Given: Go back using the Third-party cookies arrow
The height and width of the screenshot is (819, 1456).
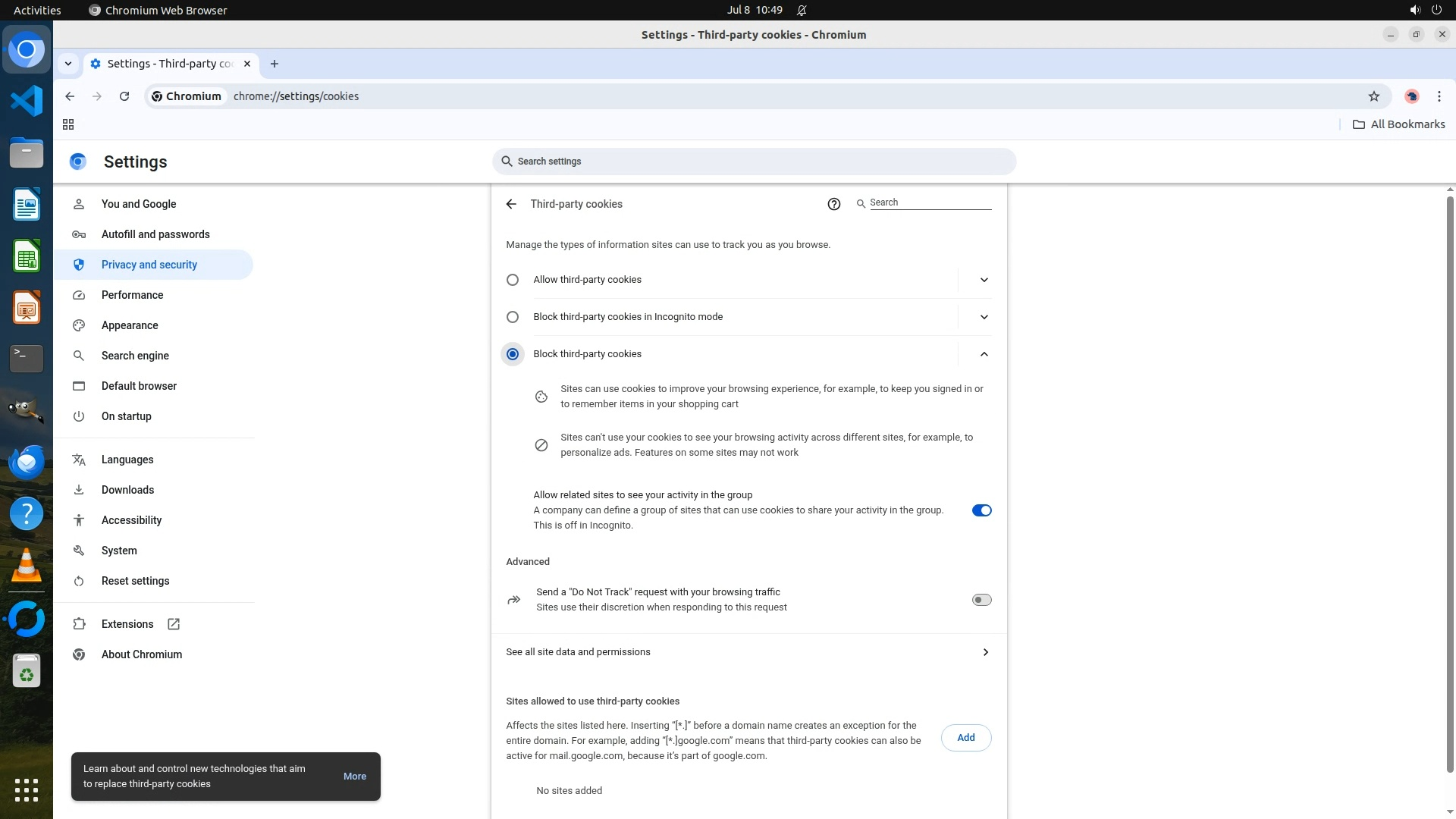Looking at the screenshot, I should pos(511,204).
